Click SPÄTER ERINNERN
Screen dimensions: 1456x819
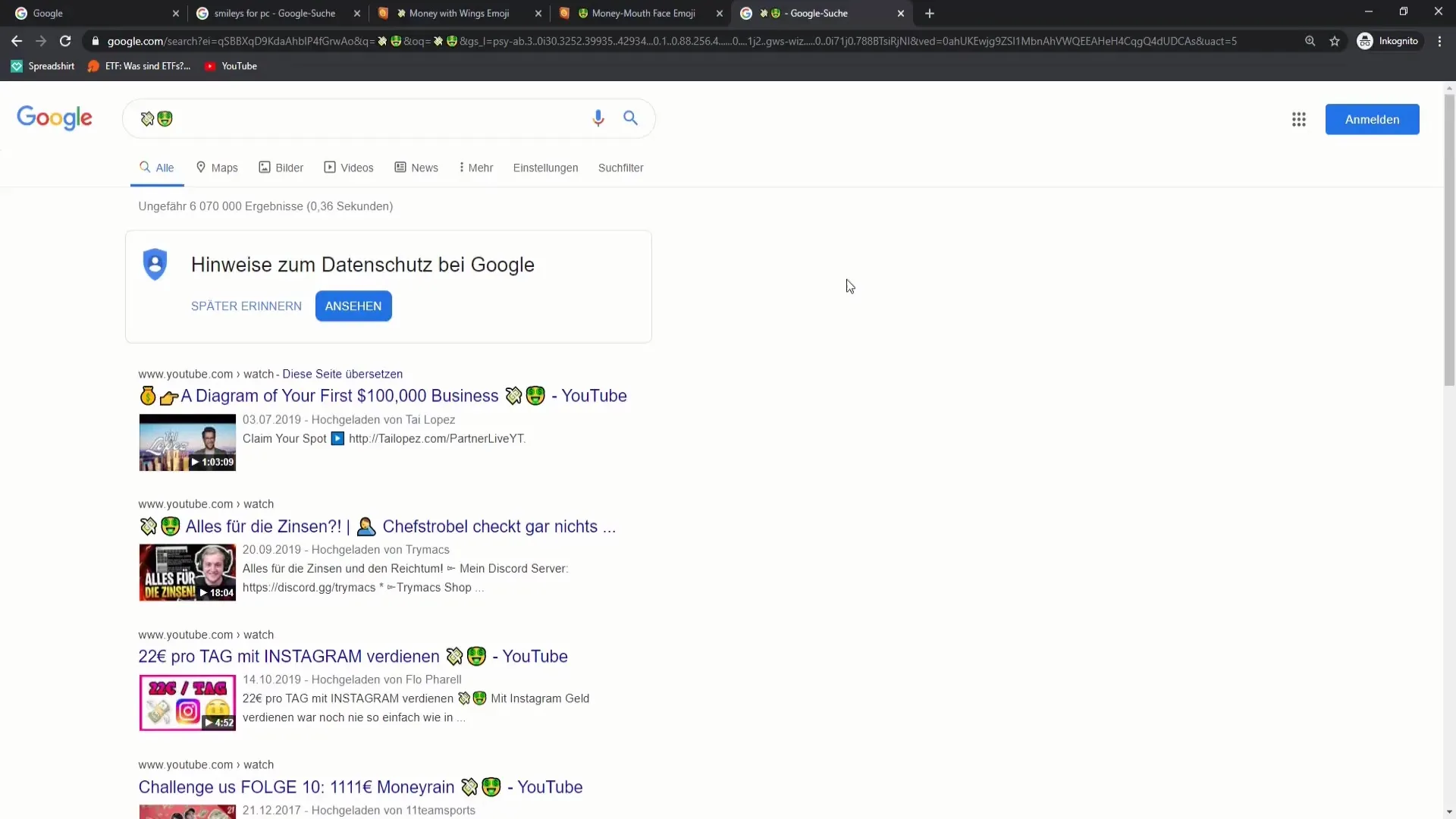tap(246, 306)
